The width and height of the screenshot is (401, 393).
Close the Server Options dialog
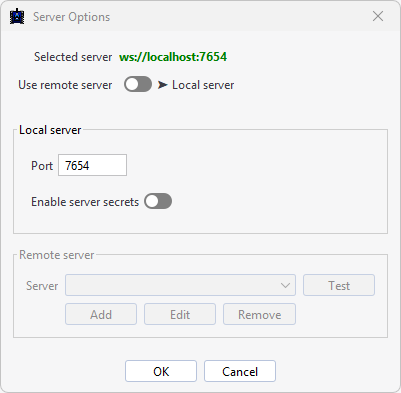tap(378, 16)
